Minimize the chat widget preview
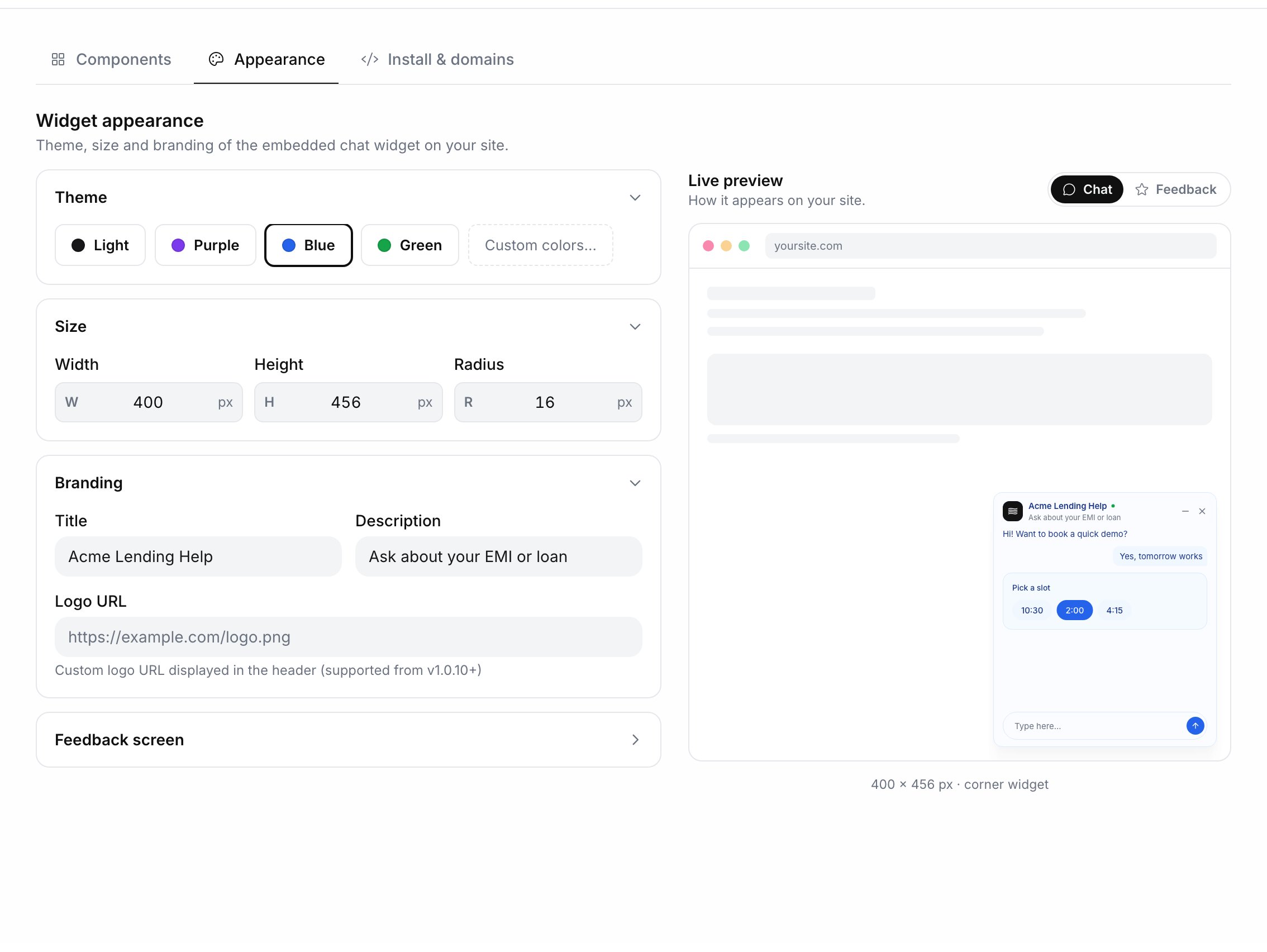 (1185, 511)
